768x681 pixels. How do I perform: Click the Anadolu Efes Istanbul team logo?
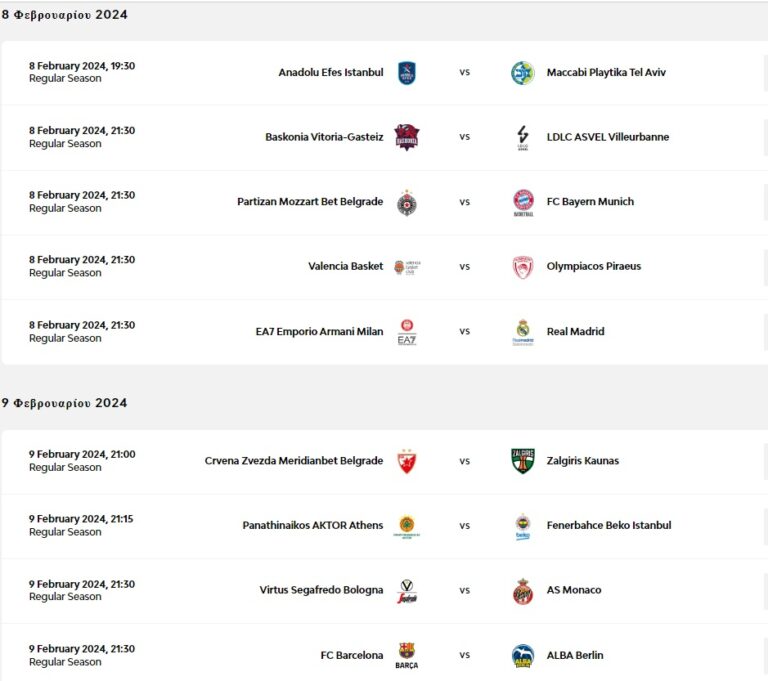point(406,72)
